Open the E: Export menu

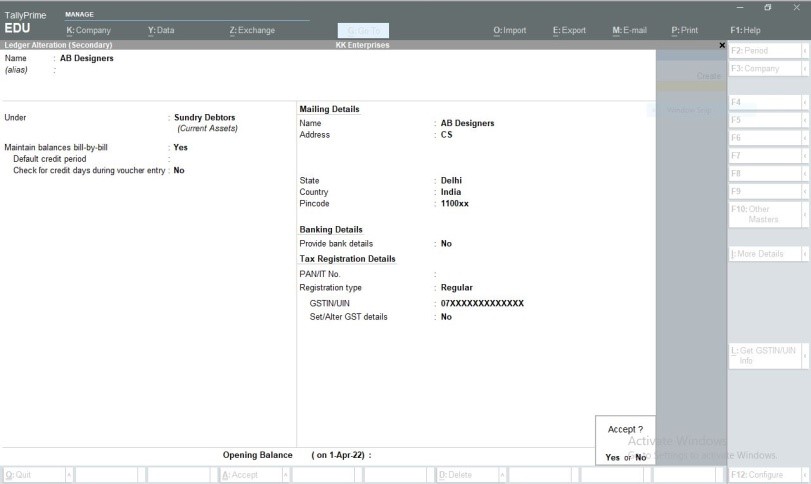pyautogui.click(x=569, y=31)
